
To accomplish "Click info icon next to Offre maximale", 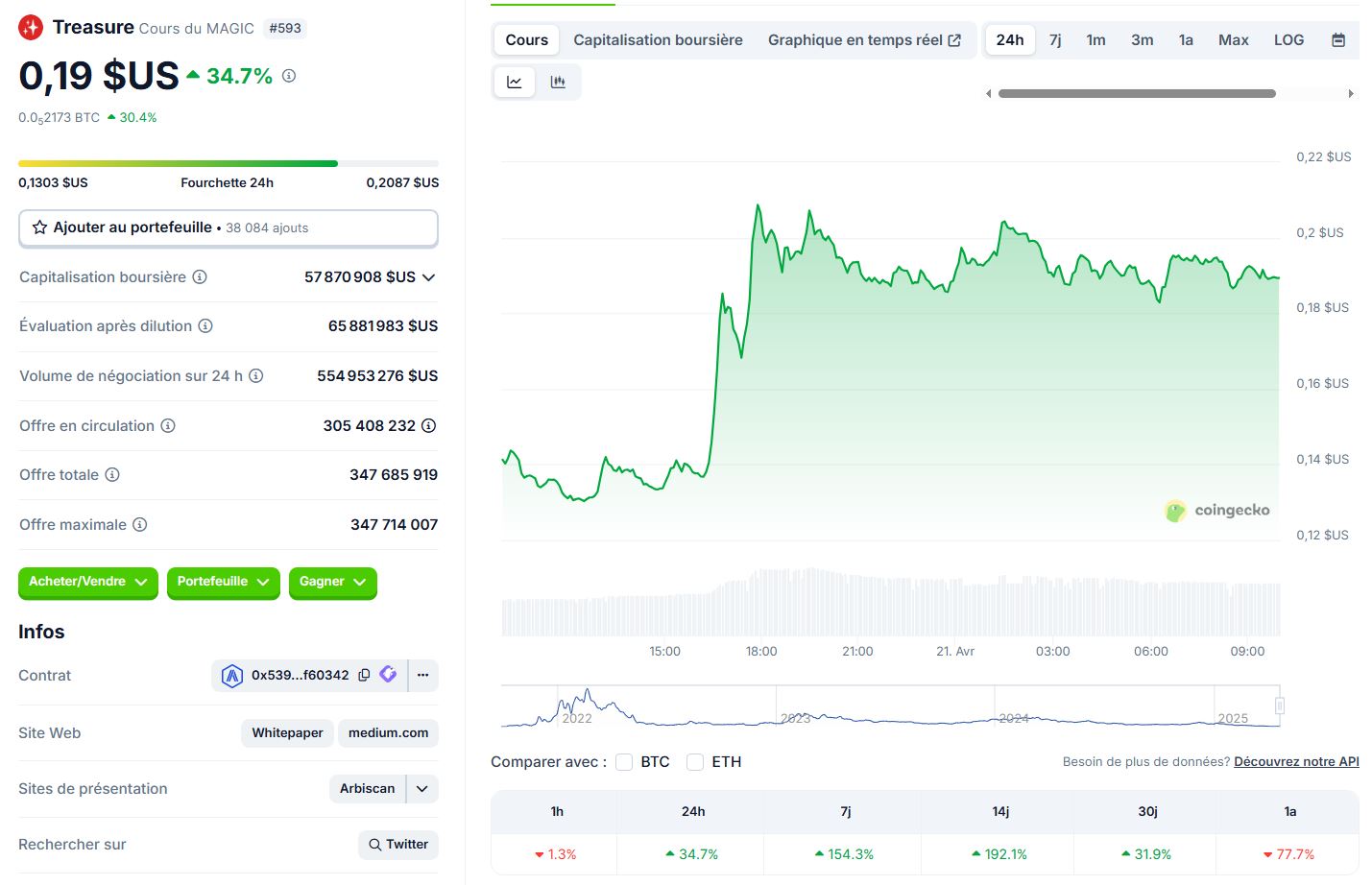I will 140,525.
